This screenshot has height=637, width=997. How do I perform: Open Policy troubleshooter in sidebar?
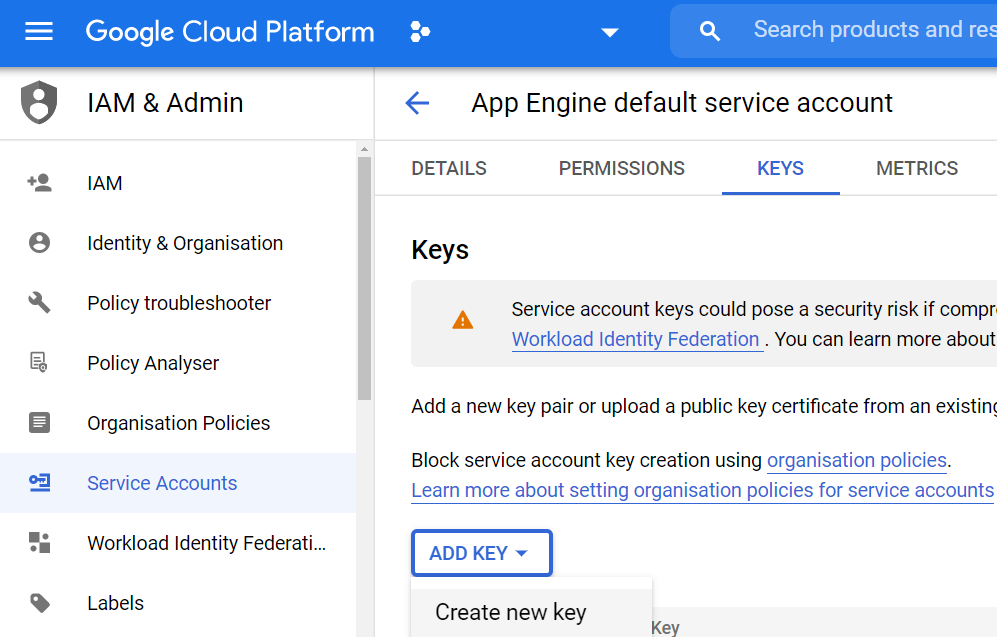(x=178, y=303)
